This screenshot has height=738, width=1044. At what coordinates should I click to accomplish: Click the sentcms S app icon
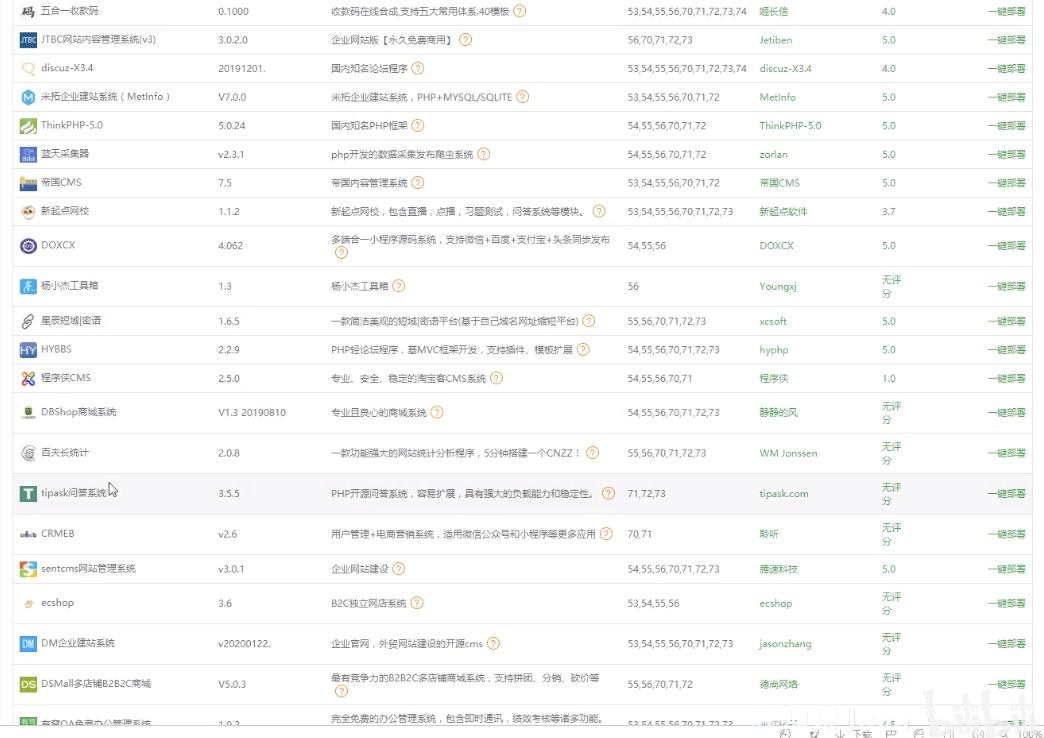28,569
